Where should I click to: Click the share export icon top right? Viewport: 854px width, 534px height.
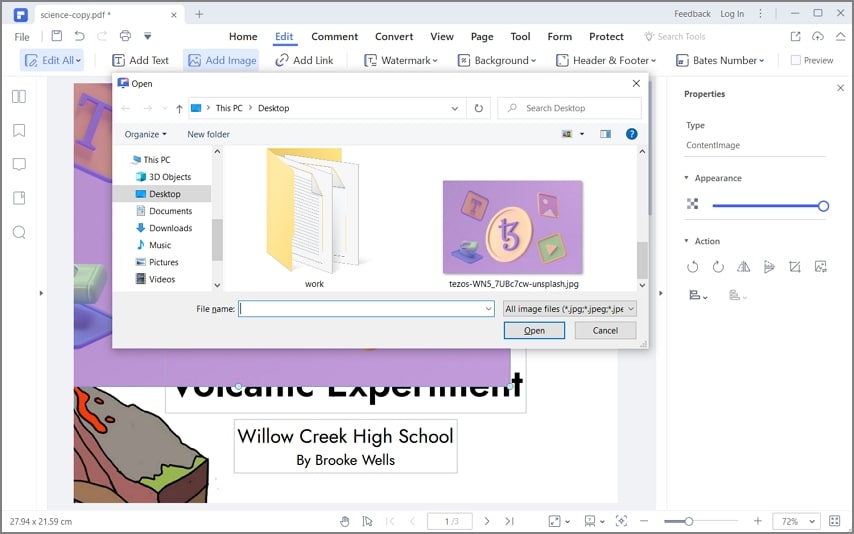(796, 37)
